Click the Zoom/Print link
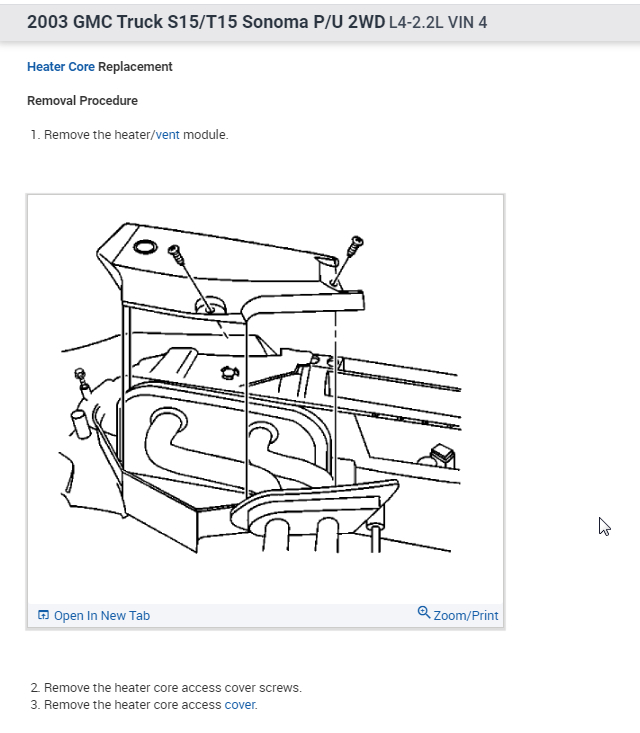Image resolution: width=640 pixels, height=733 pixels. tap(466, 616)
